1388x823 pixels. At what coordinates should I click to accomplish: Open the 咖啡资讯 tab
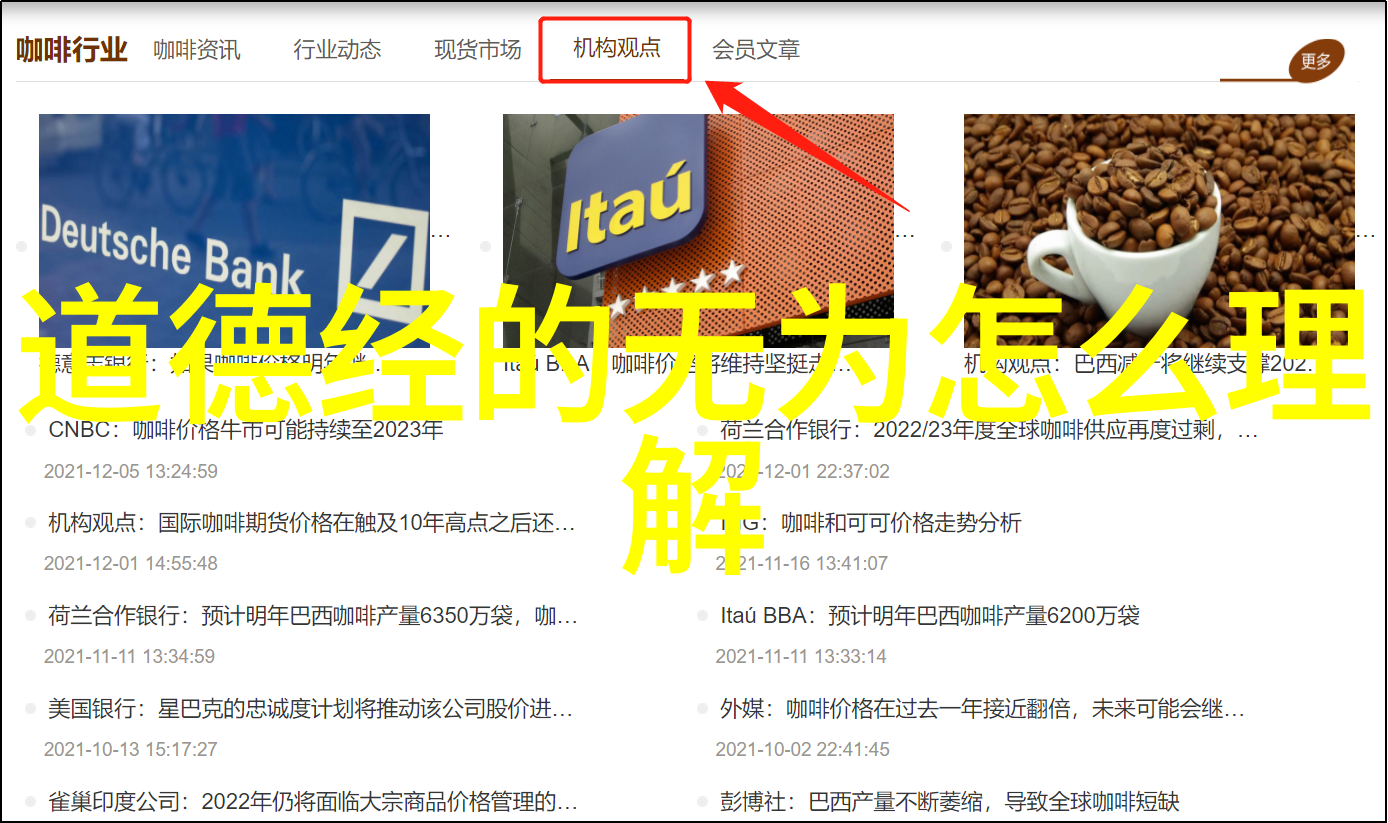click(x=197, y=50)
